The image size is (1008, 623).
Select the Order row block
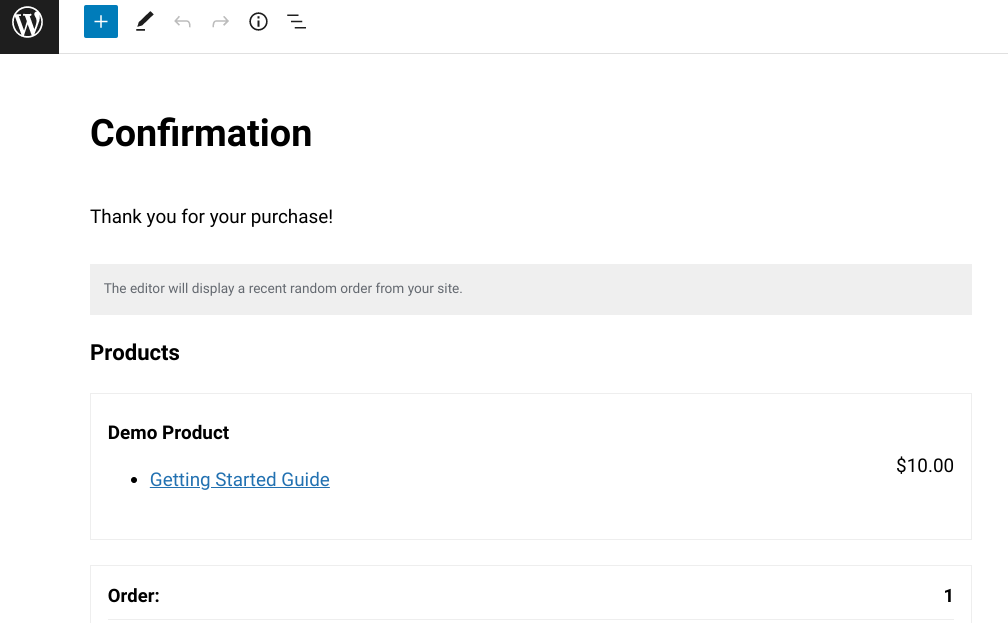(x=531, y=595)
